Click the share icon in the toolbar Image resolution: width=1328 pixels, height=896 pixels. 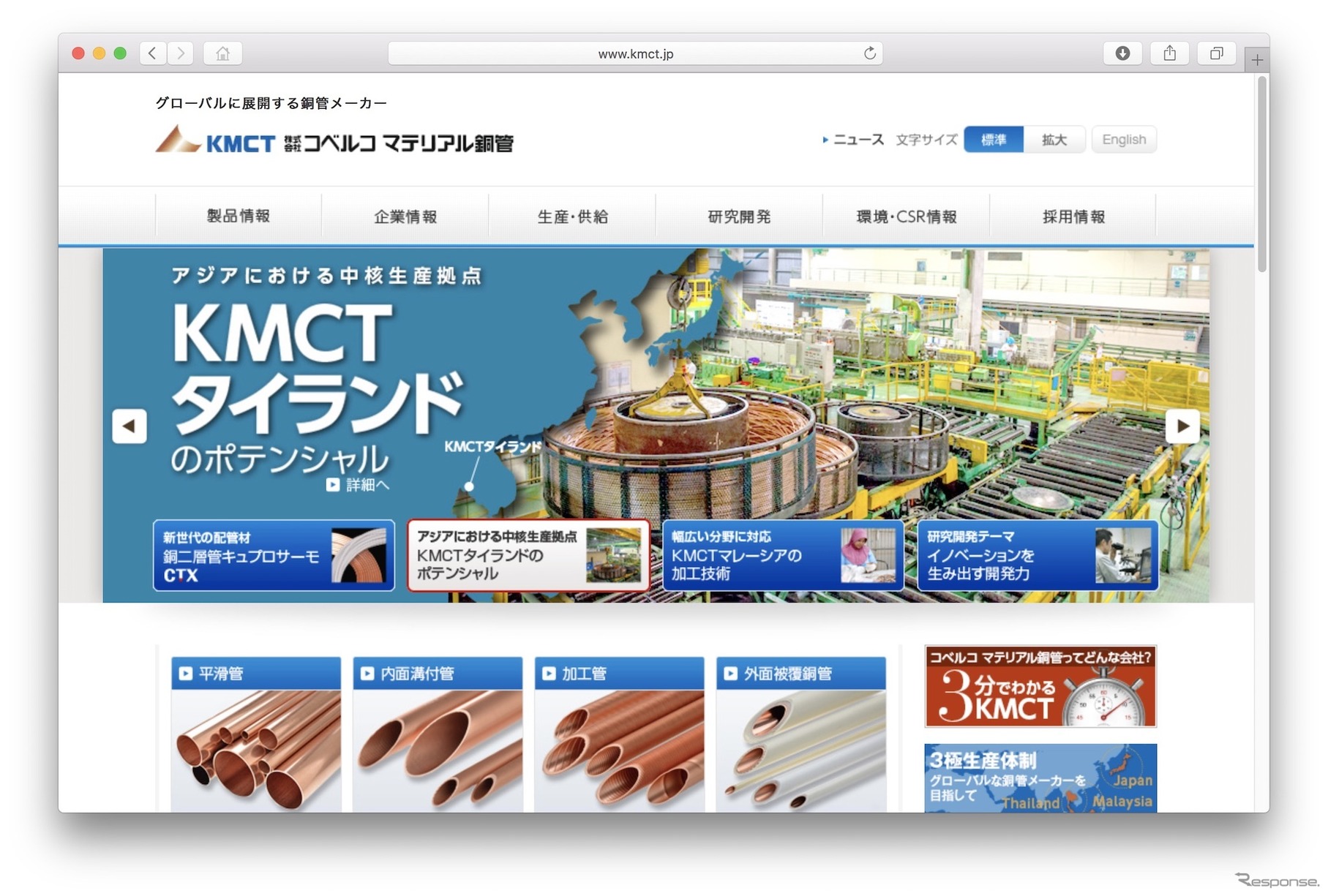pos(1169,53)
